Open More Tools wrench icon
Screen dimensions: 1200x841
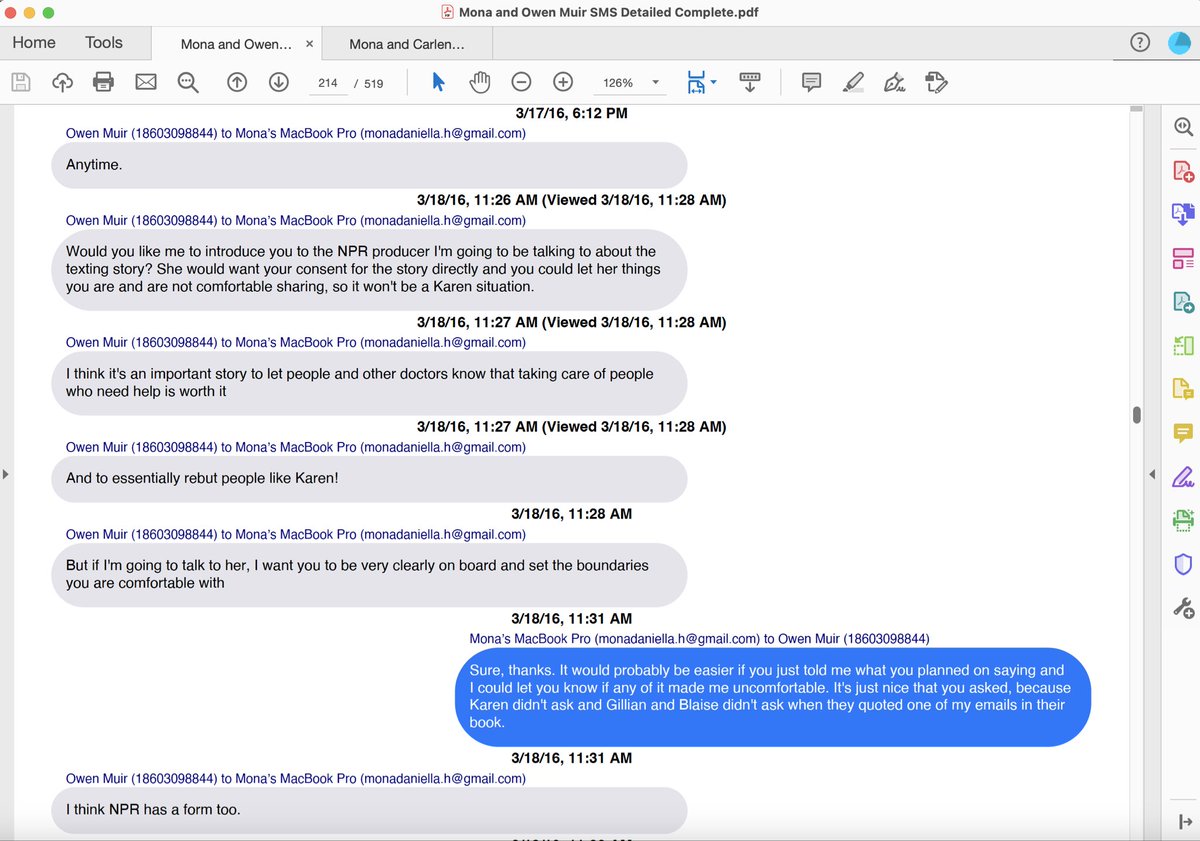(x=1183, y=607)
